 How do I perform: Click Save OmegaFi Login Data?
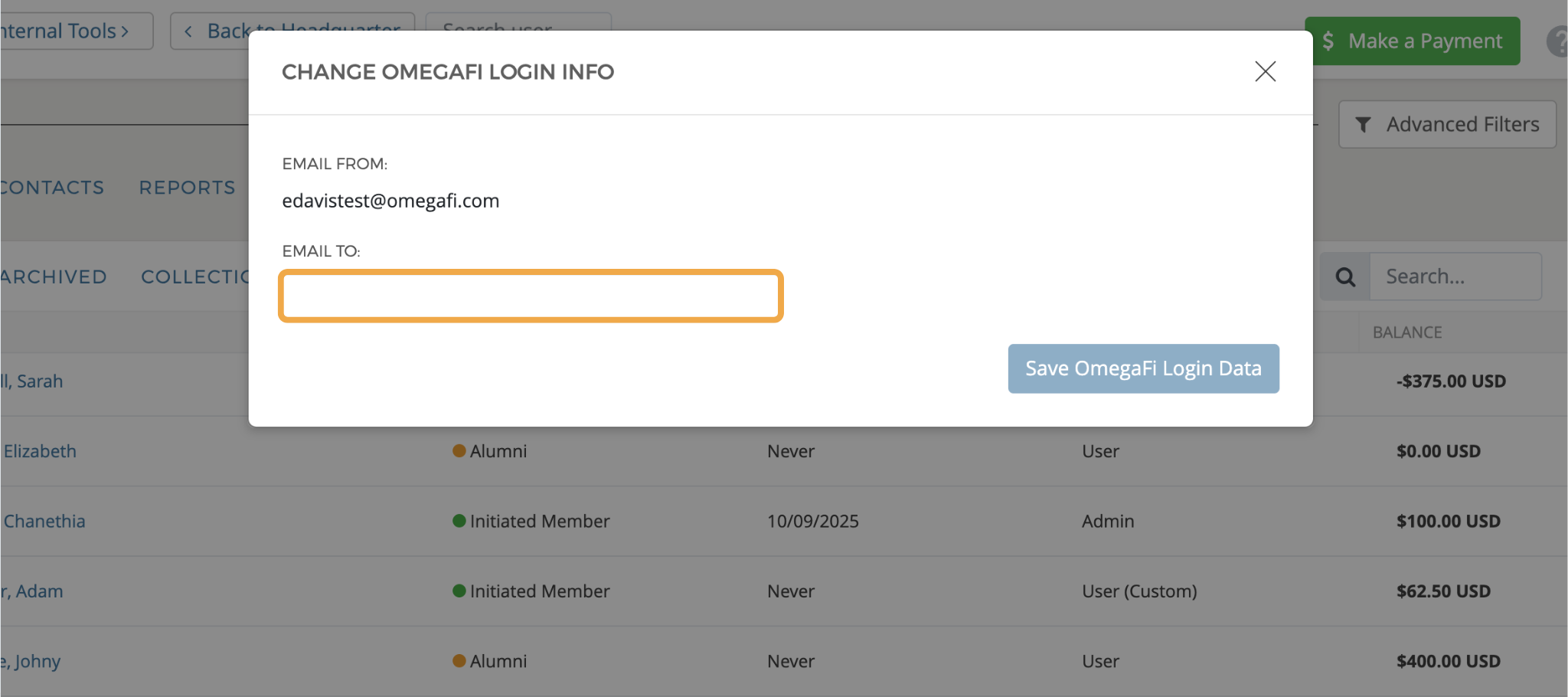click(x=1142, y=368)
